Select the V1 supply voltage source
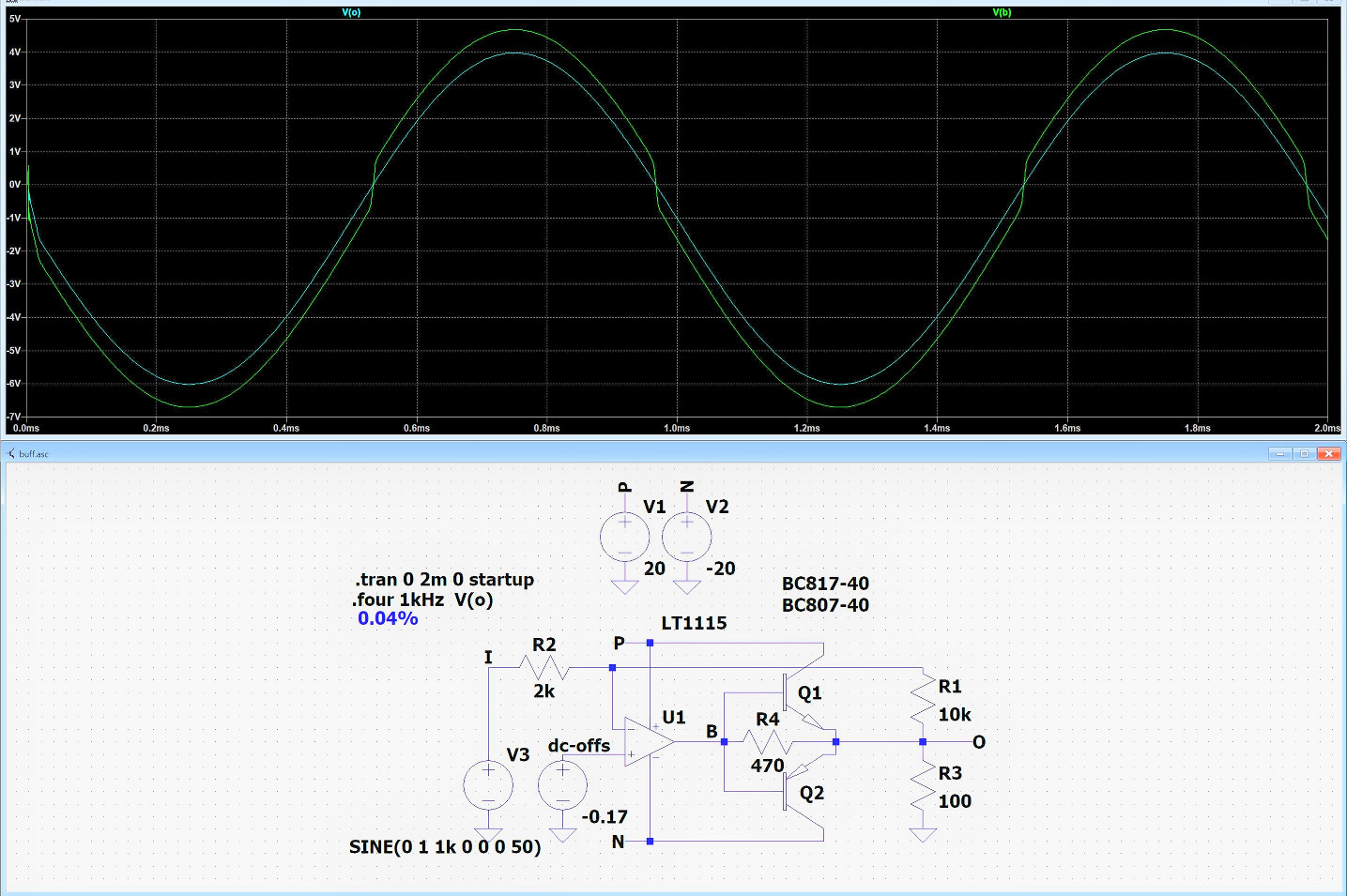Viewport: 1347px width, 896px height. pos(624,538)
